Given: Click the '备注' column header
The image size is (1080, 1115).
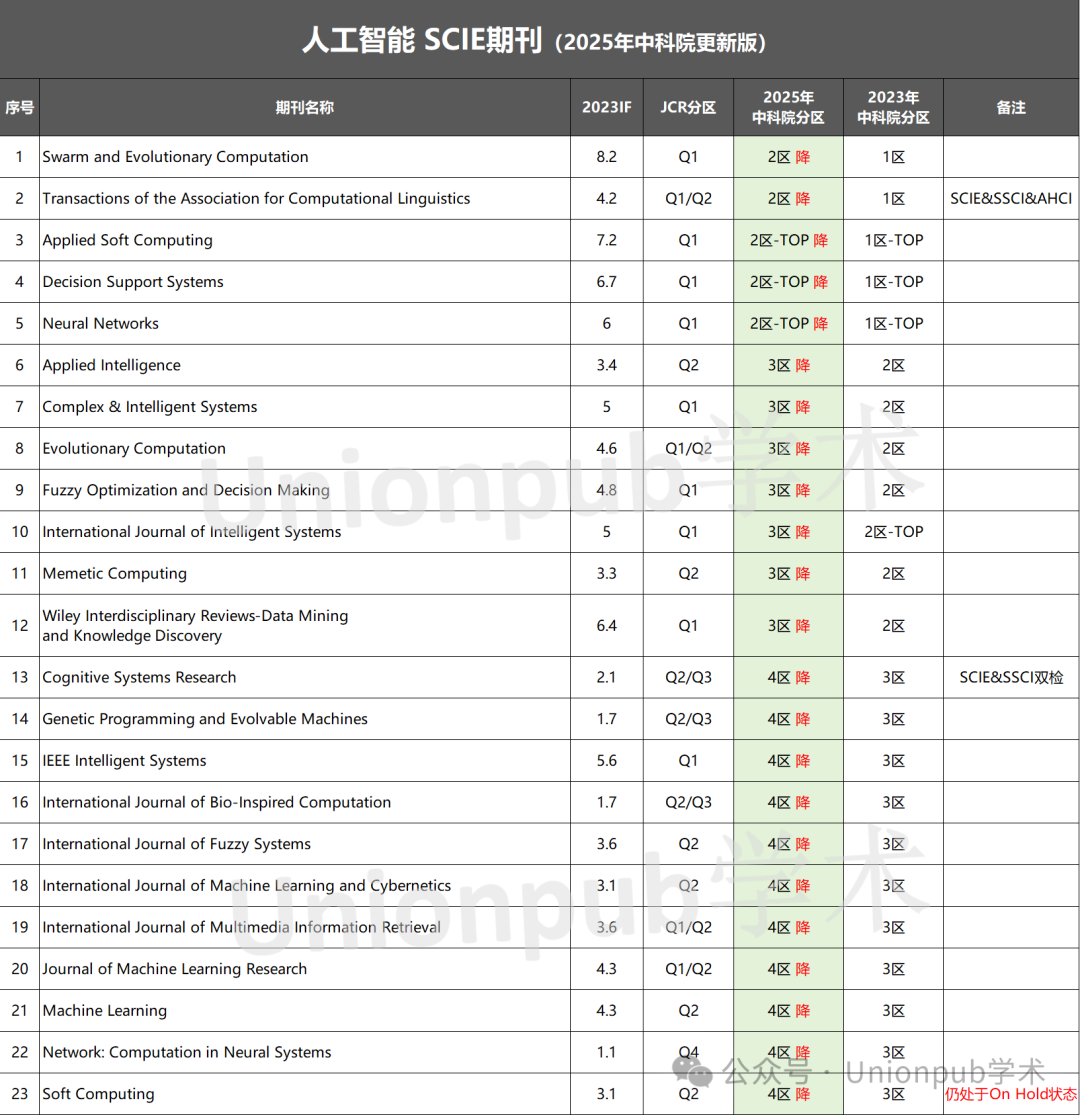Looking at the screenshot, I should 1011,107.
